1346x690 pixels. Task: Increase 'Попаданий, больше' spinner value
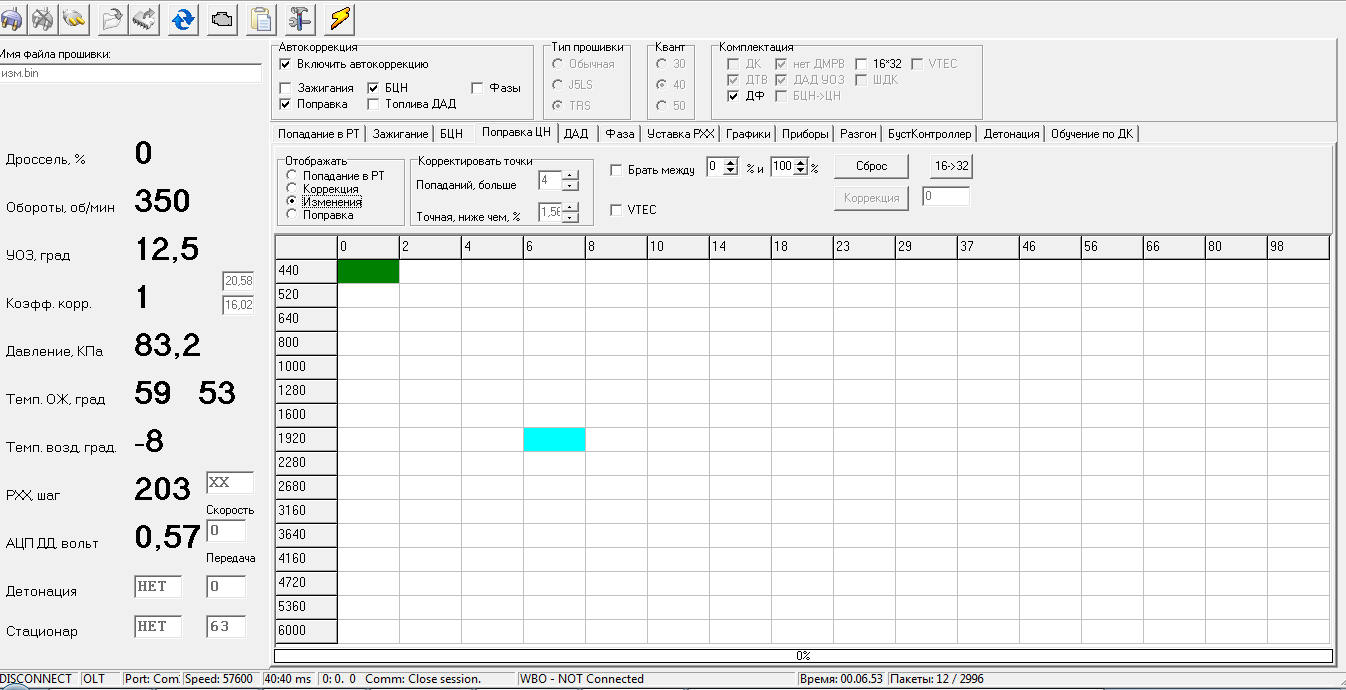pyautogui.click(x=570, y=176)
